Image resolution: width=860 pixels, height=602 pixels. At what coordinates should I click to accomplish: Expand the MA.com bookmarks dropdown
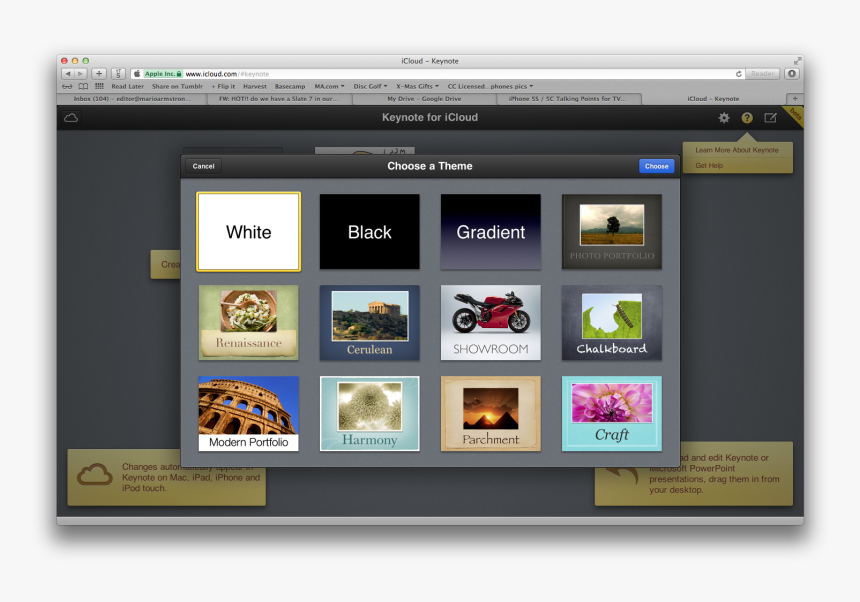[328, 86]
